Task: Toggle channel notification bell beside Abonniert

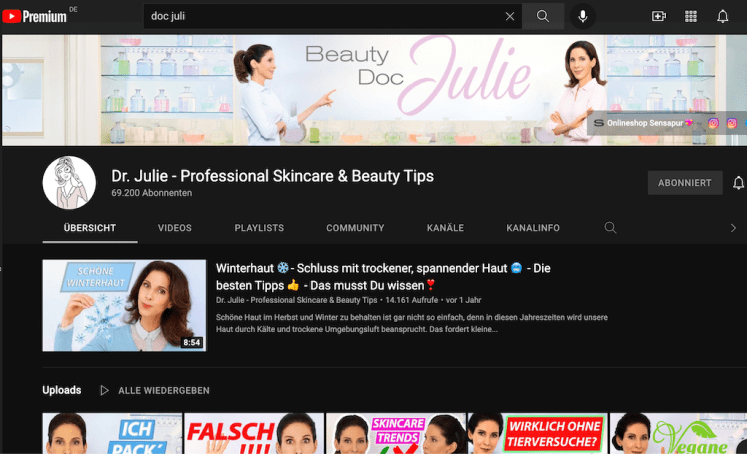Action: click(738, 183)
